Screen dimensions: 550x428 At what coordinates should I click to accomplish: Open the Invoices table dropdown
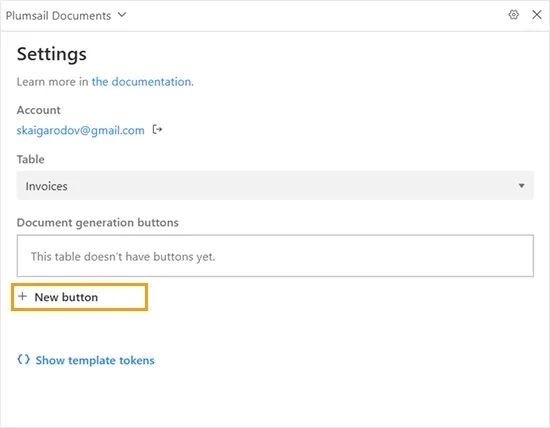(275, 185)
